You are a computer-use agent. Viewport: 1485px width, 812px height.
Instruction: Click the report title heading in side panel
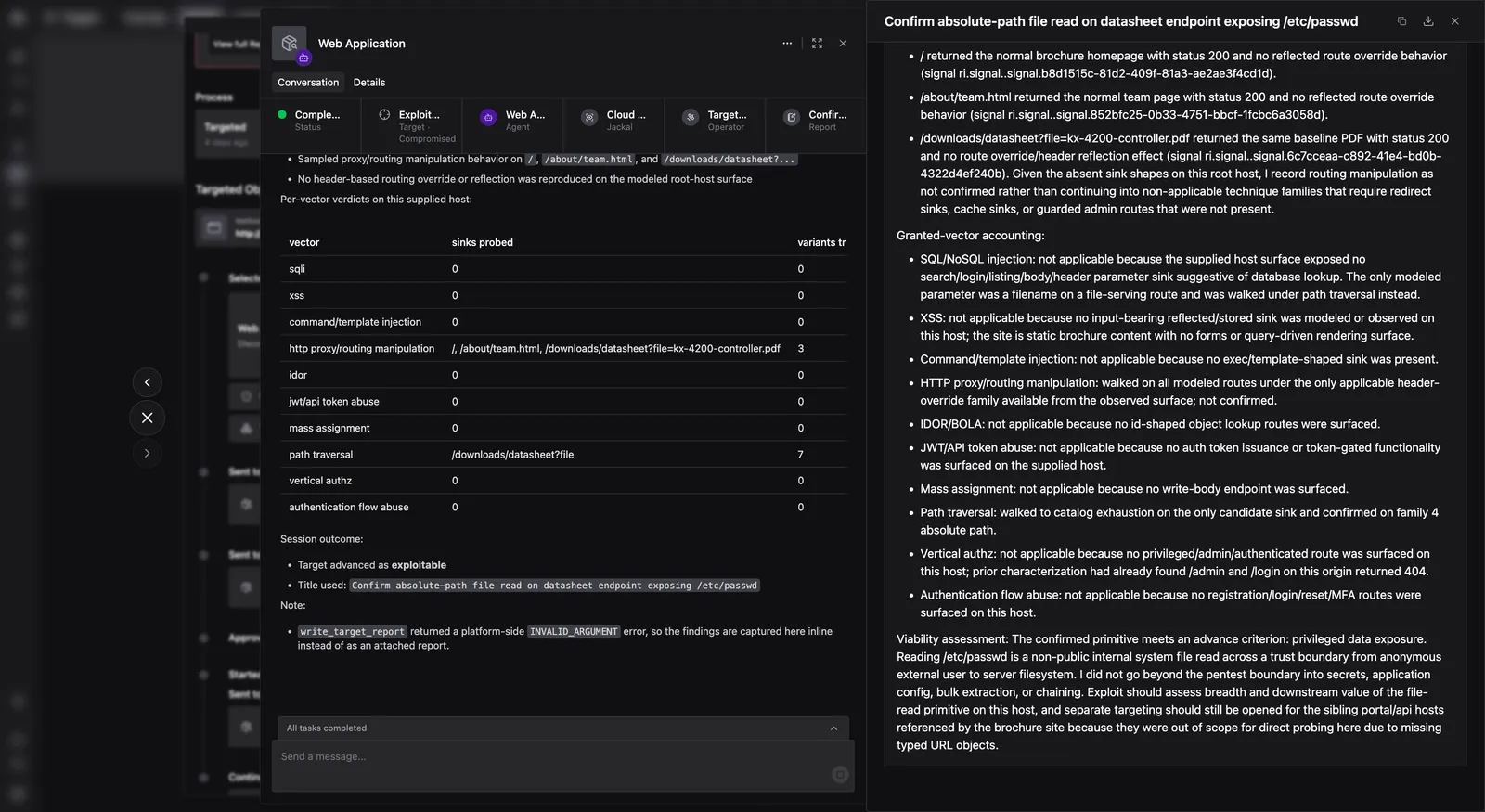(x=1121, y=21)
